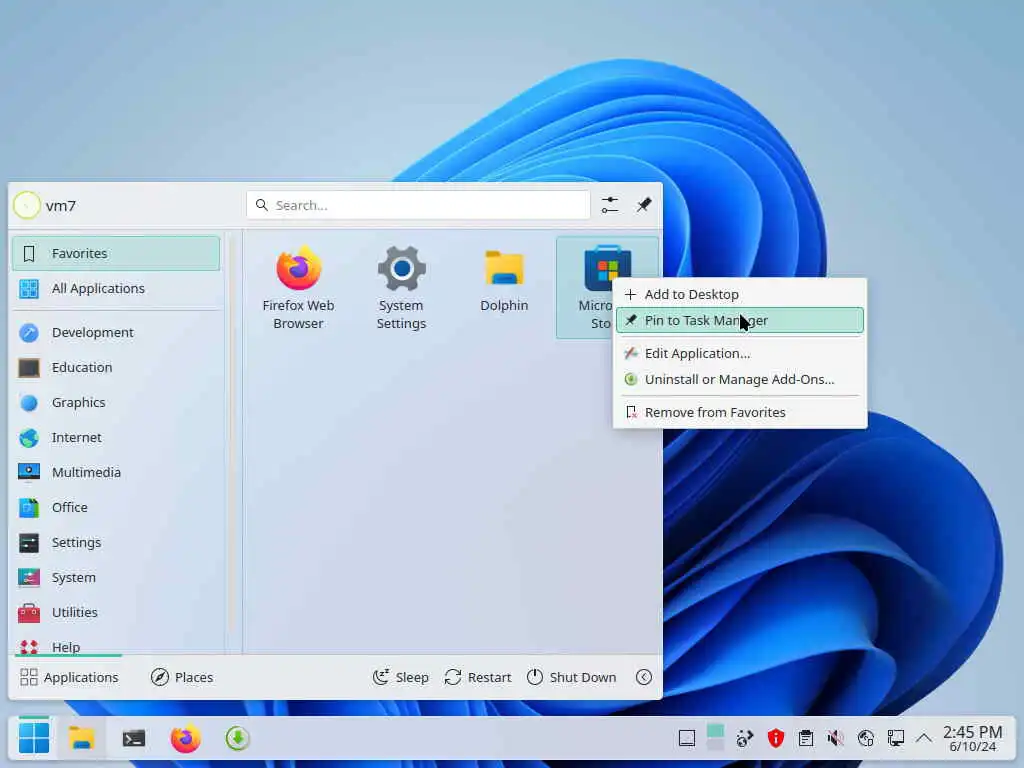Click the display configuration tray icon

pyautogui.click(x=895, y=739)
